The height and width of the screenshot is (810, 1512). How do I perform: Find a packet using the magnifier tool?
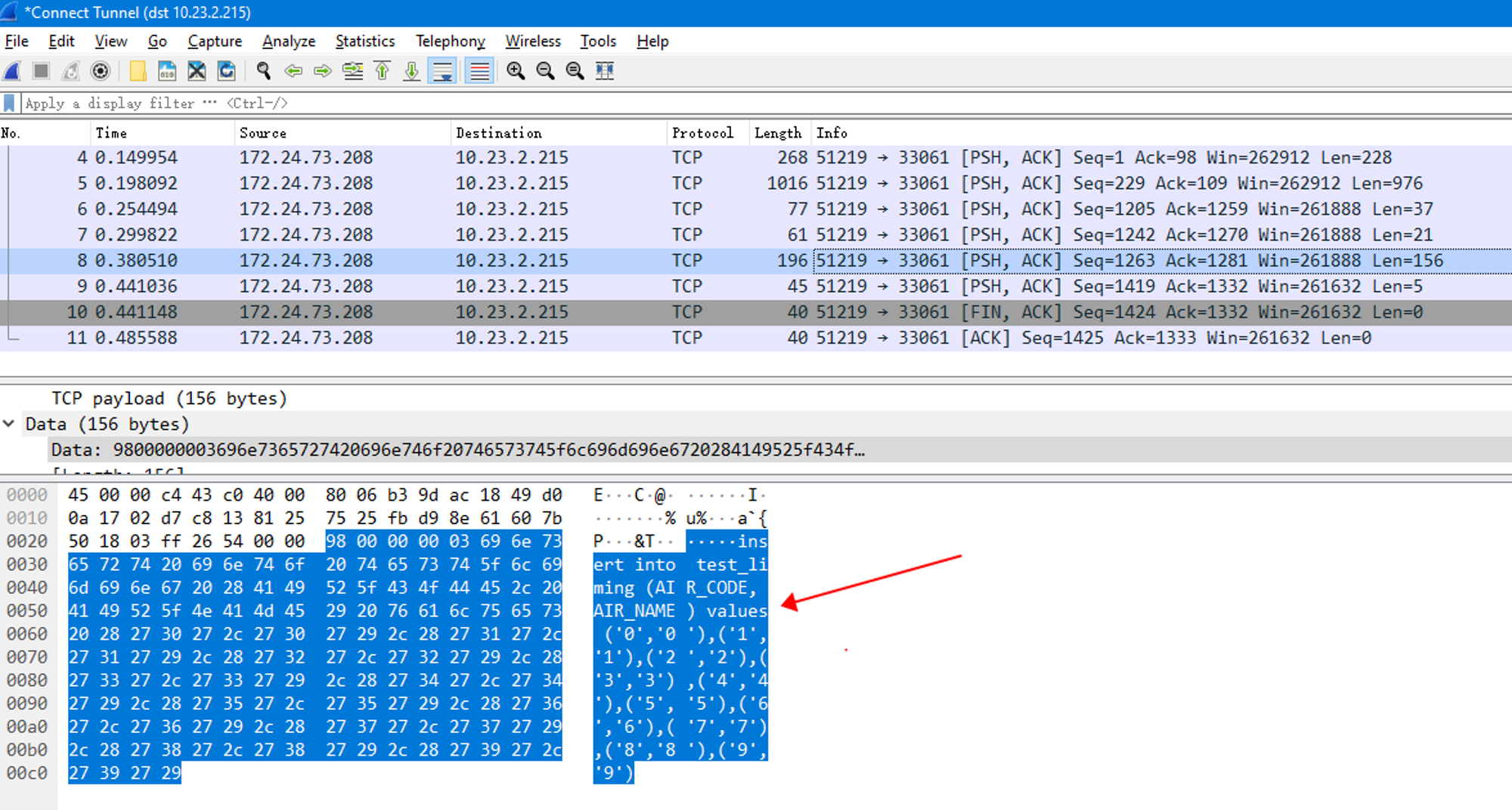262,71
